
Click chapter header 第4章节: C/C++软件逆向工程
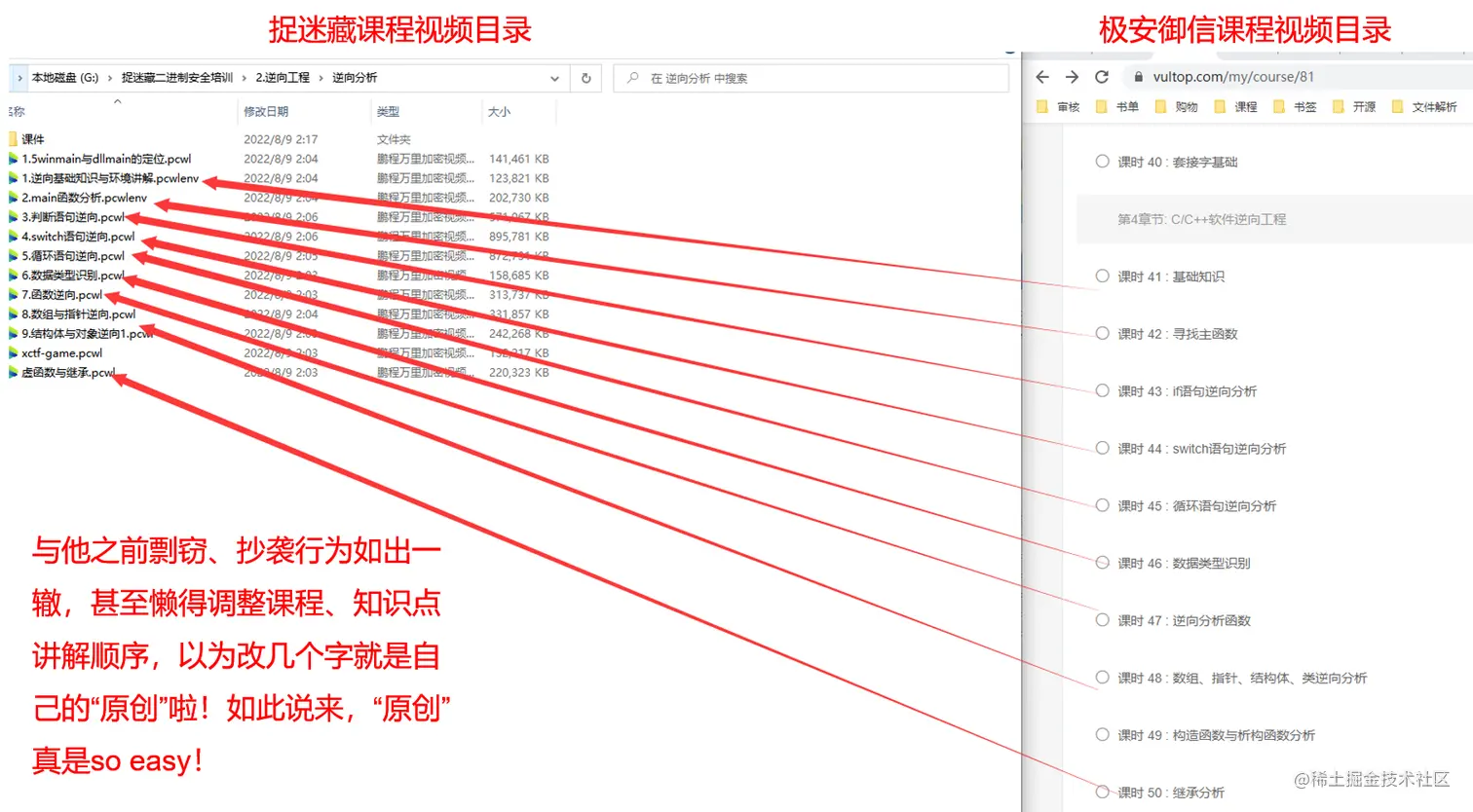coord(1202,219)
